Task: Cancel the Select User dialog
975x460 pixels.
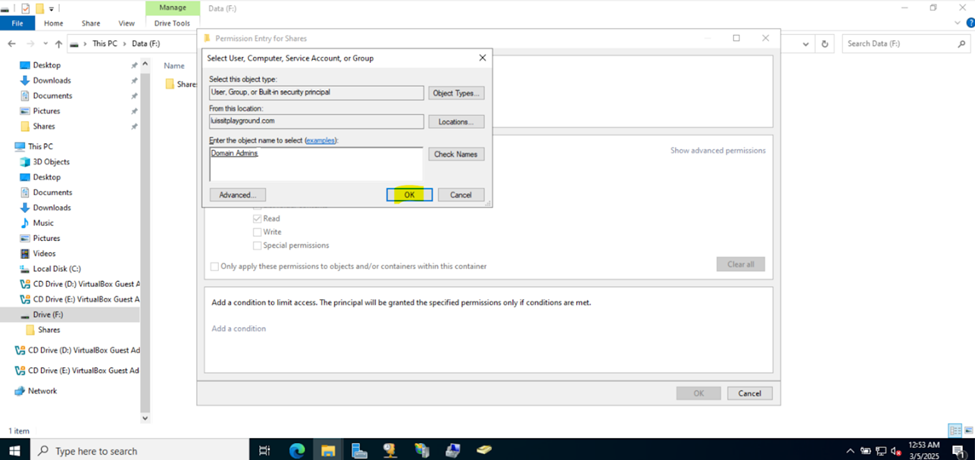Action: click(x=461, y=195)
